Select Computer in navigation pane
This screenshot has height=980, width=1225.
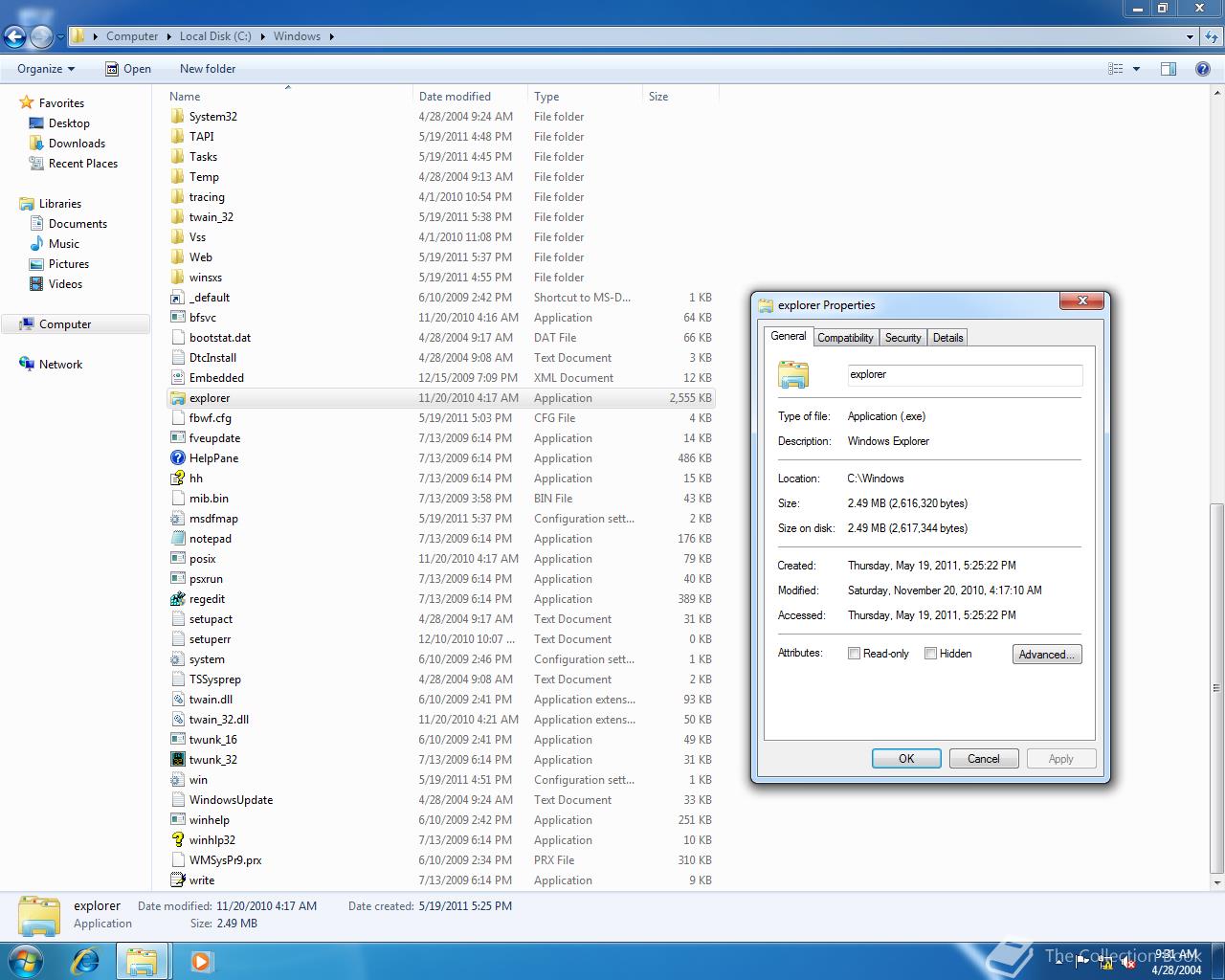[76, 324]
